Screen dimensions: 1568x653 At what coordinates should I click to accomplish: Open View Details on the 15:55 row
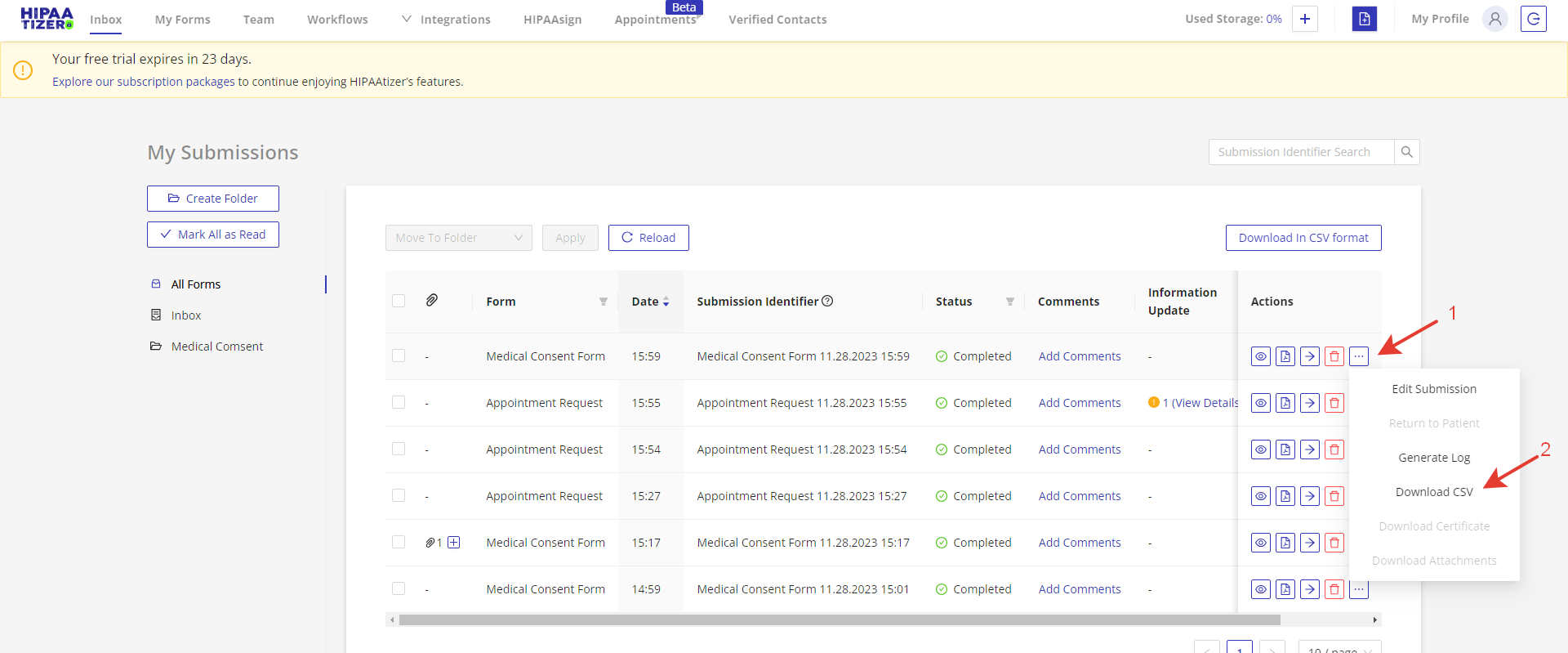pos(1200,403)
